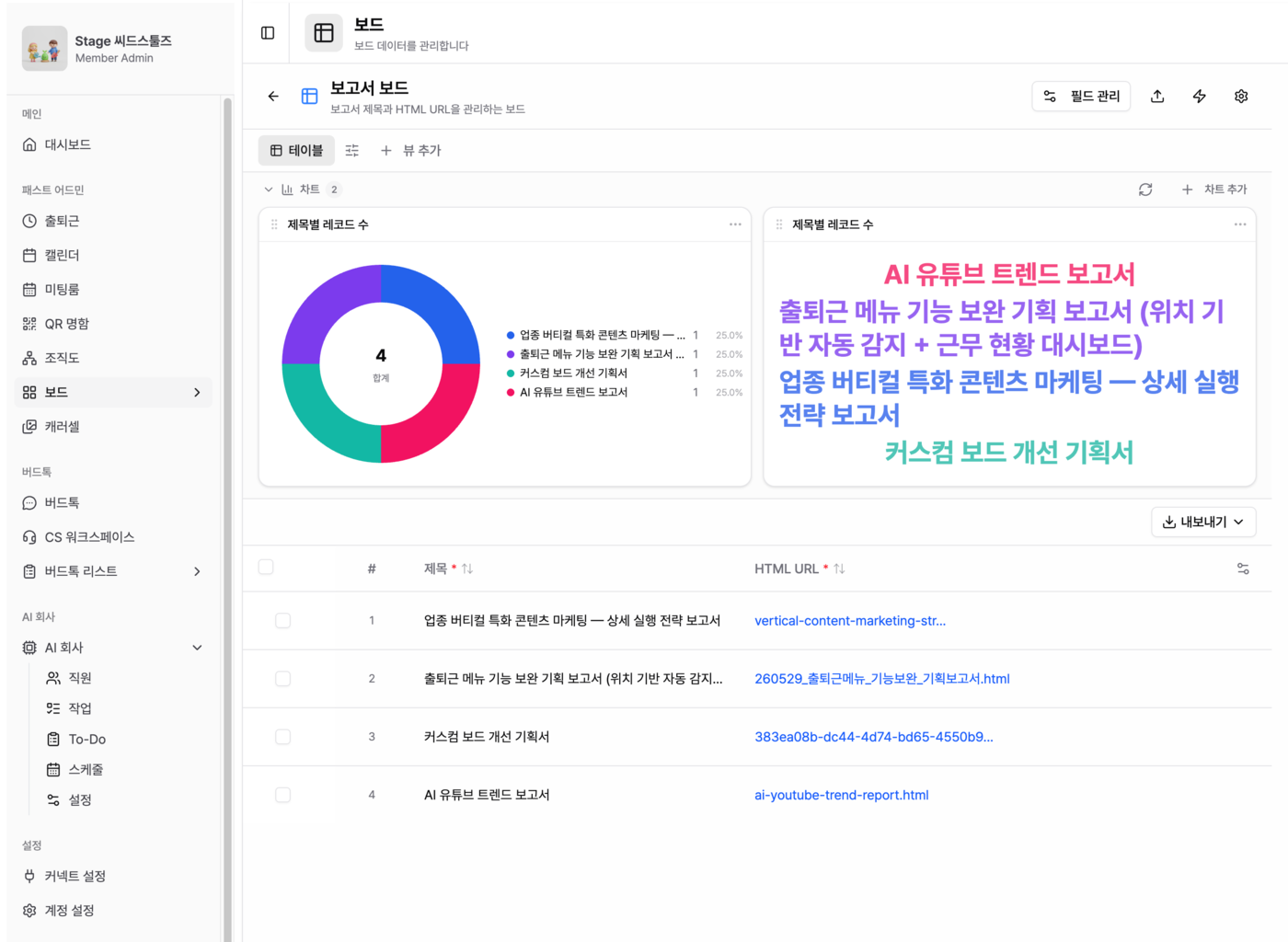
Task: Click the 뷰 추가 button
Action: click(x=411, y=150)
